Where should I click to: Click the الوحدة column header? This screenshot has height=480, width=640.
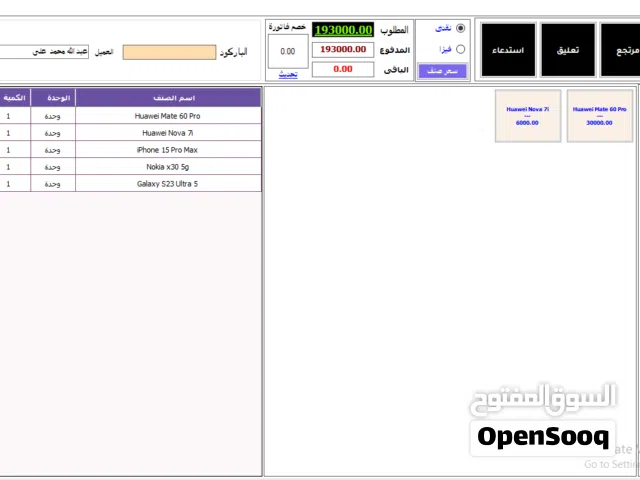tap(53, 98)
